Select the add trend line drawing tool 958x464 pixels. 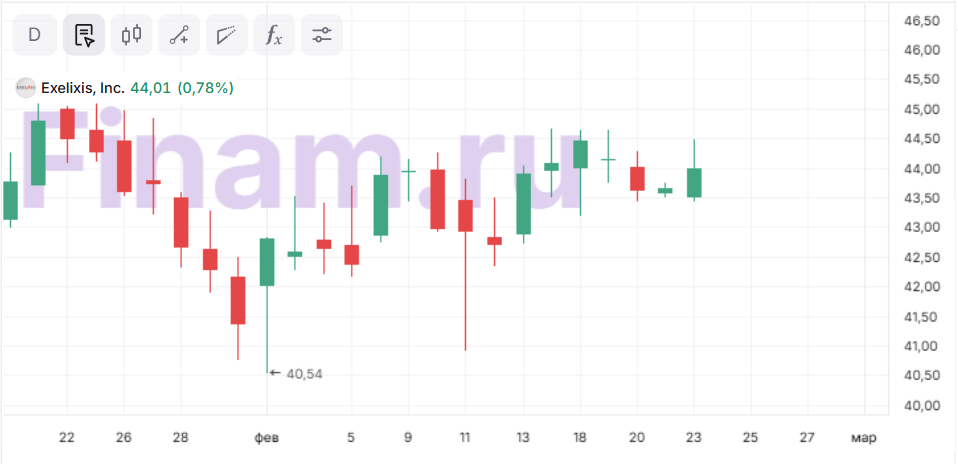tap(179, 35)
